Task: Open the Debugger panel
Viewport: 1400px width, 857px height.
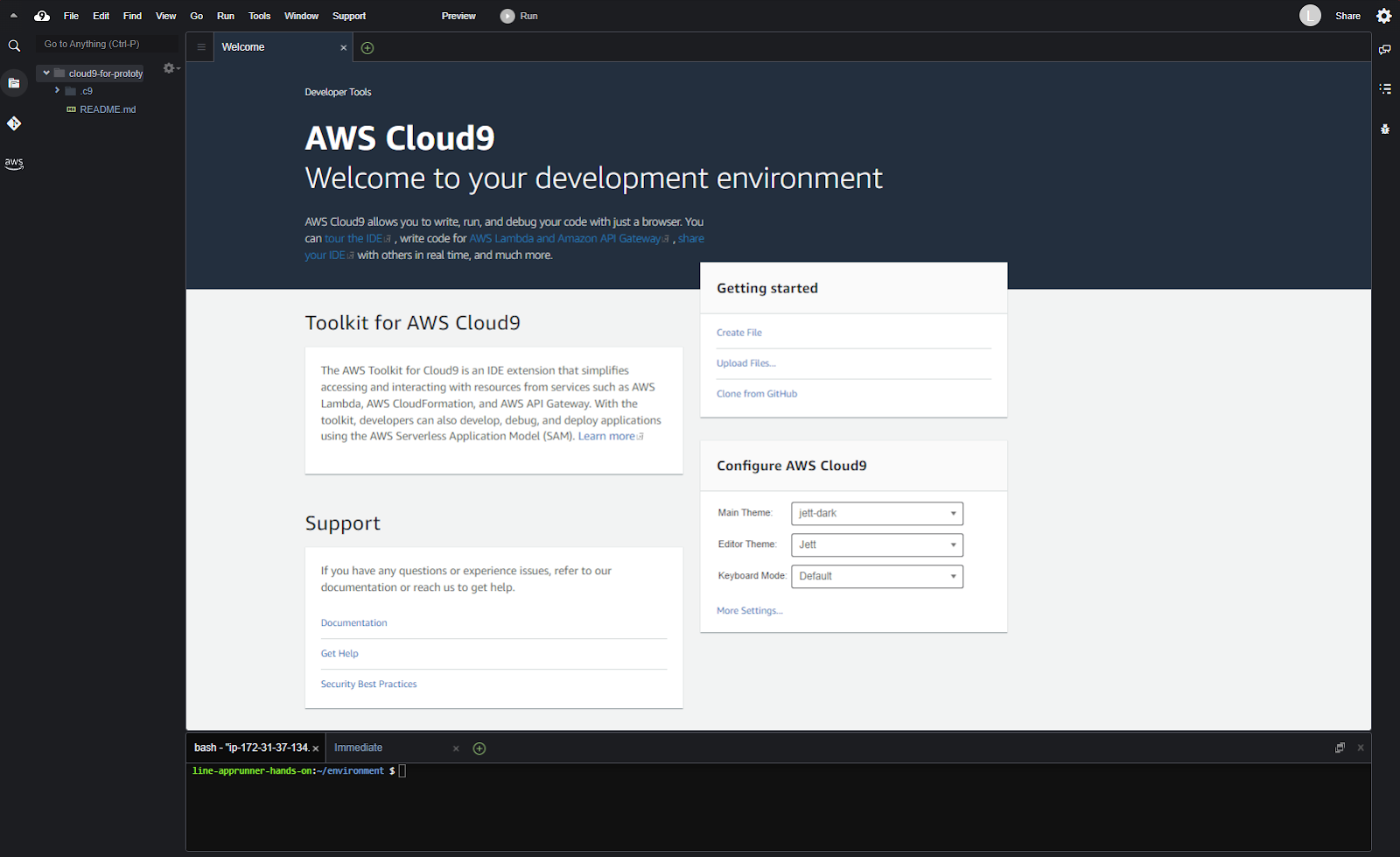Action: 1385,129
